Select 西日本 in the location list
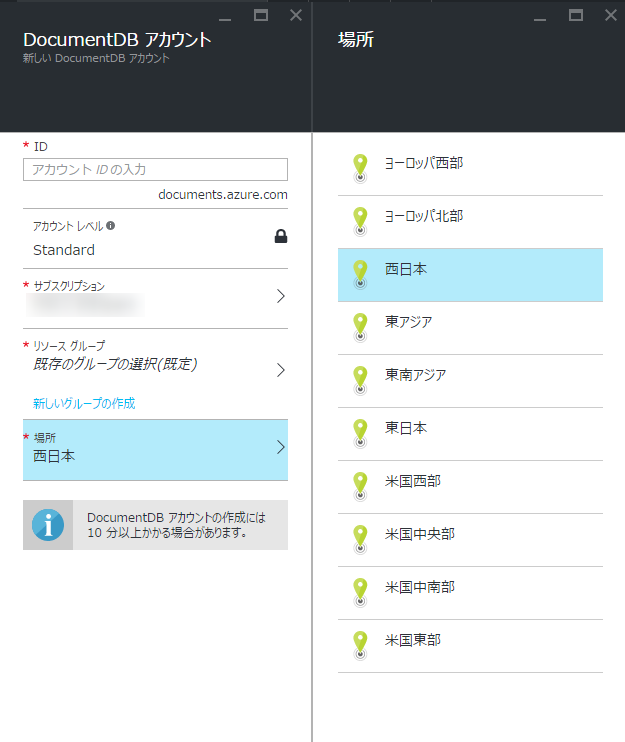 [x=470, y=275]
